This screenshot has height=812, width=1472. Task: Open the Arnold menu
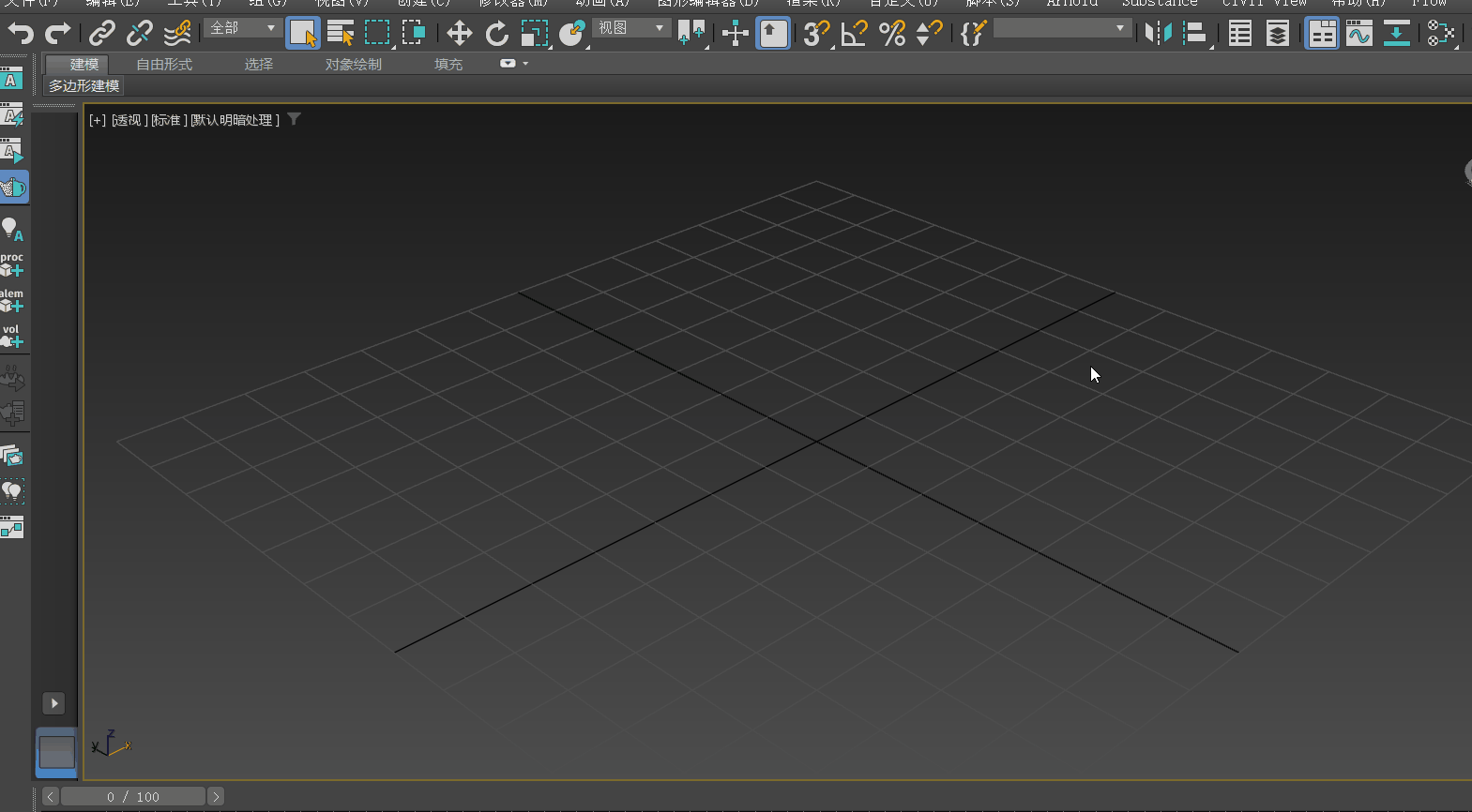point(1071,3)
